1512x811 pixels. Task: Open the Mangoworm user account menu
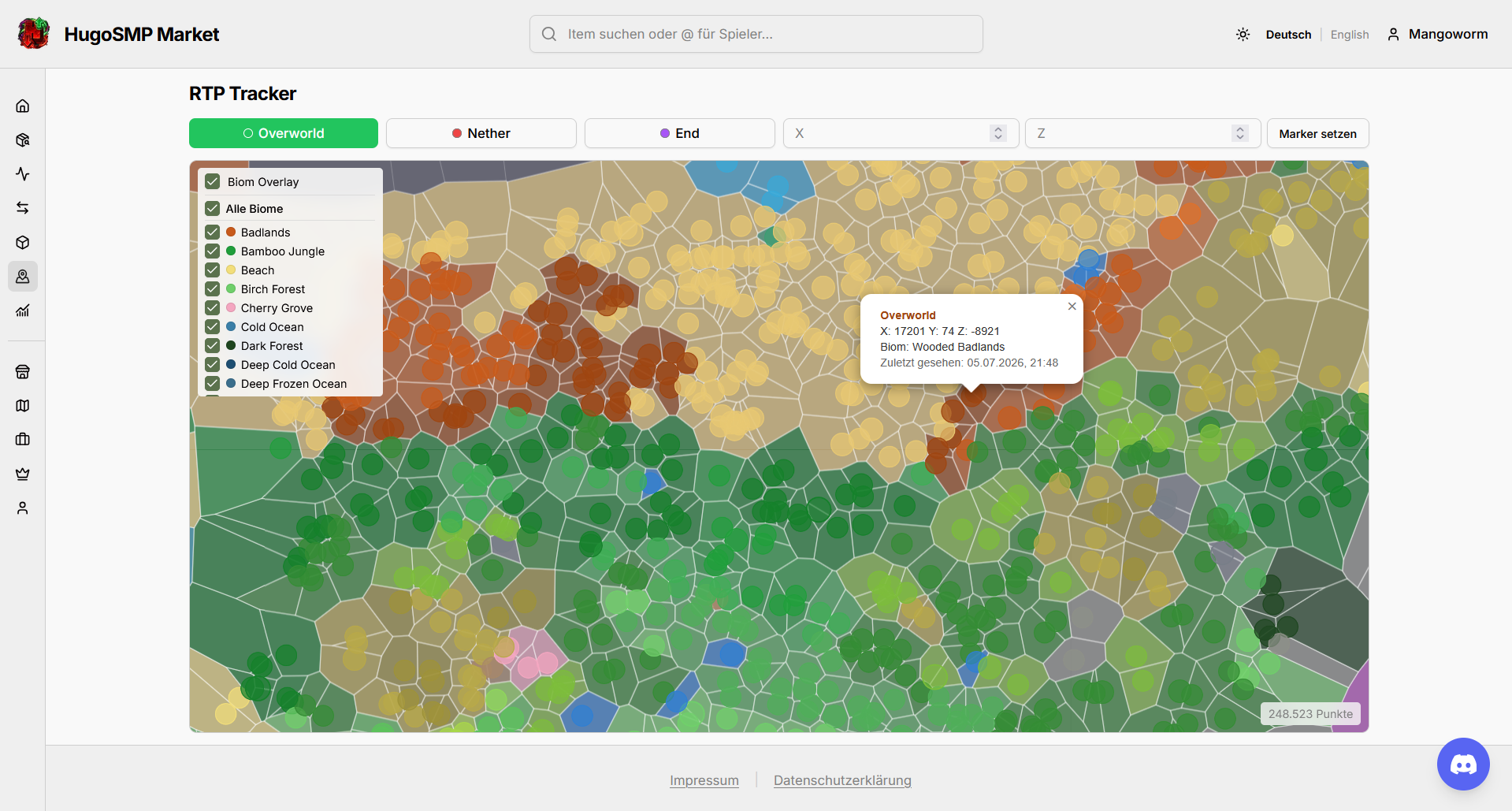coord(1438,35)
